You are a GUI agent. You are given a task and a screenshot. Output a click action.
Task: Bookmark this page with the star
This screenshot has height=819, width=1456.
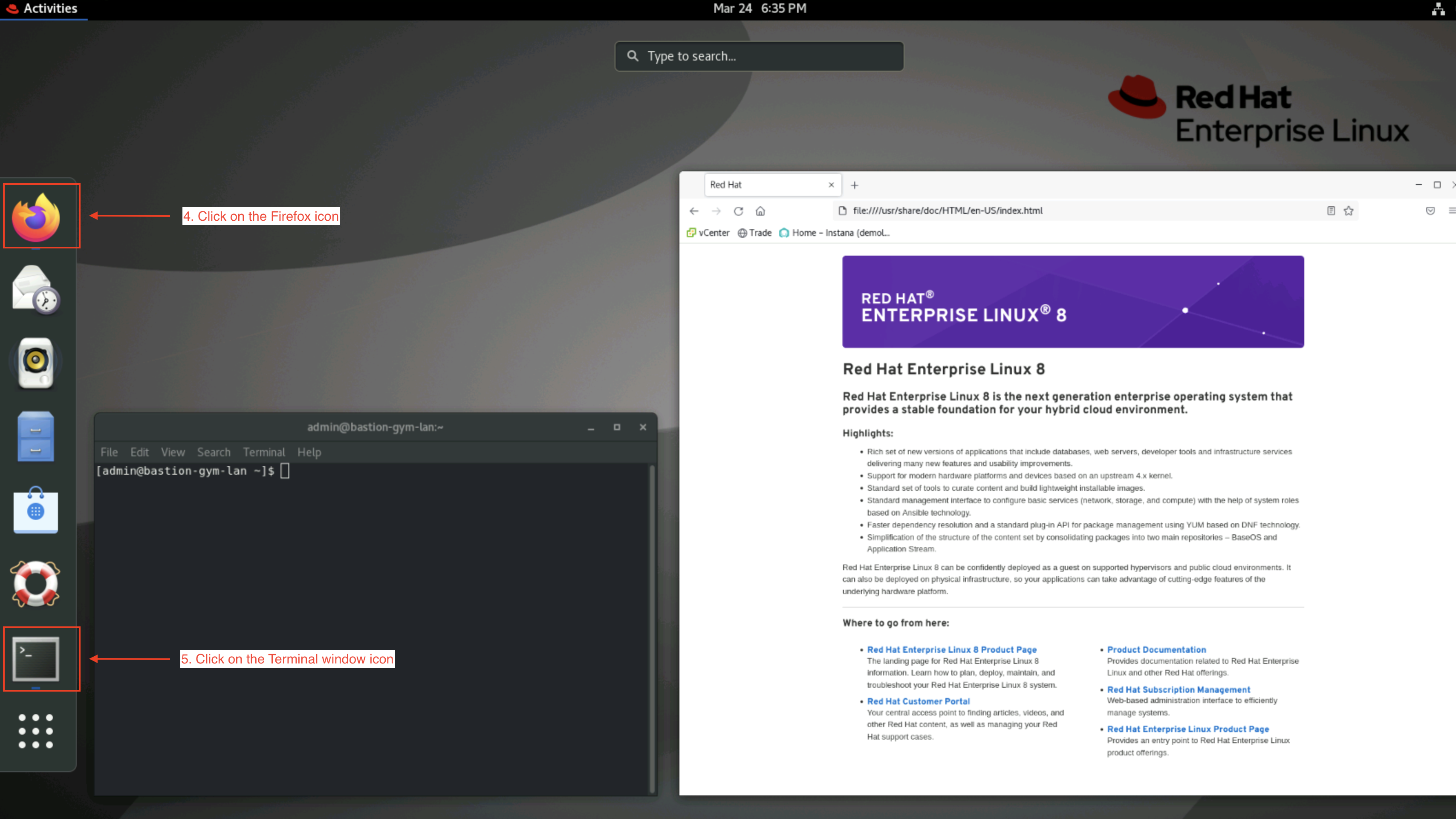pyautogui.click(x=1349, y=210)
